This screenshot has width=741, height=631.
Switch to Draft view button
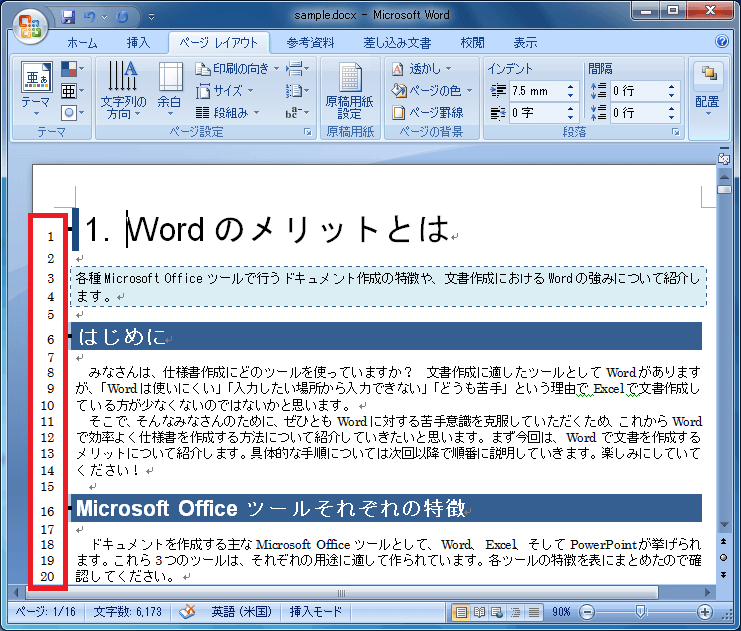534,613
